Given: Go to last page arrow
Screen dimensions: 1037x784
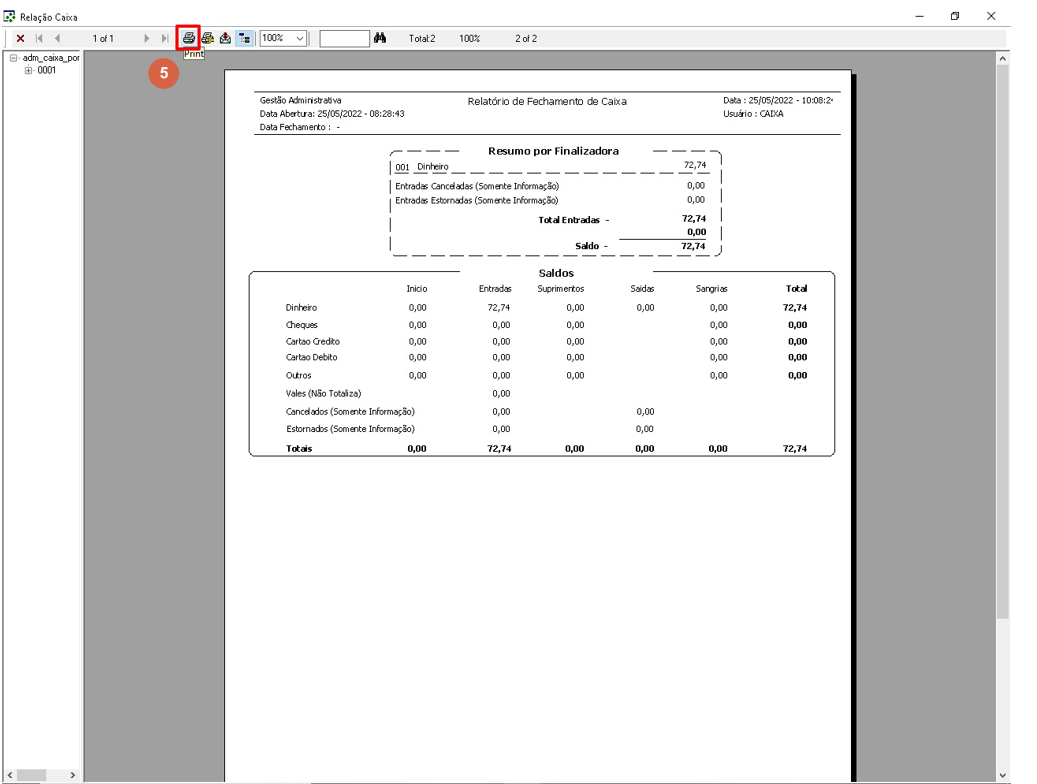Looking at the screenshot, I should click(165, 38).
